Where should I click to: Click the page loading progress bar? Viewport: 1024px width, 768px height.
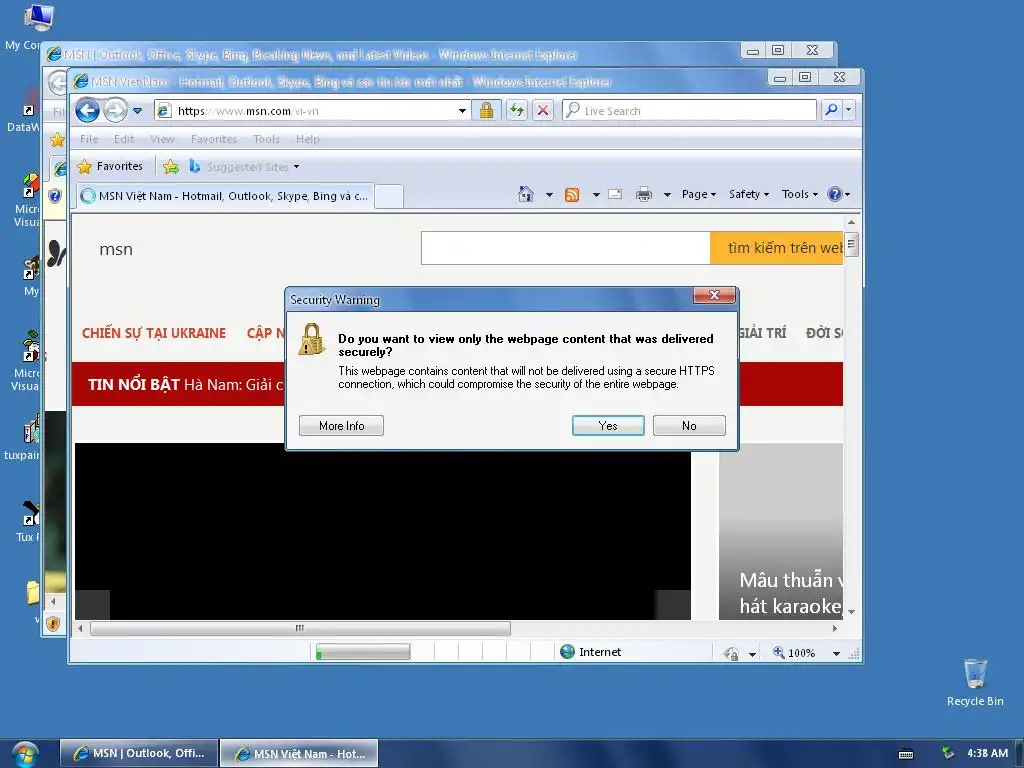point(363,652)
